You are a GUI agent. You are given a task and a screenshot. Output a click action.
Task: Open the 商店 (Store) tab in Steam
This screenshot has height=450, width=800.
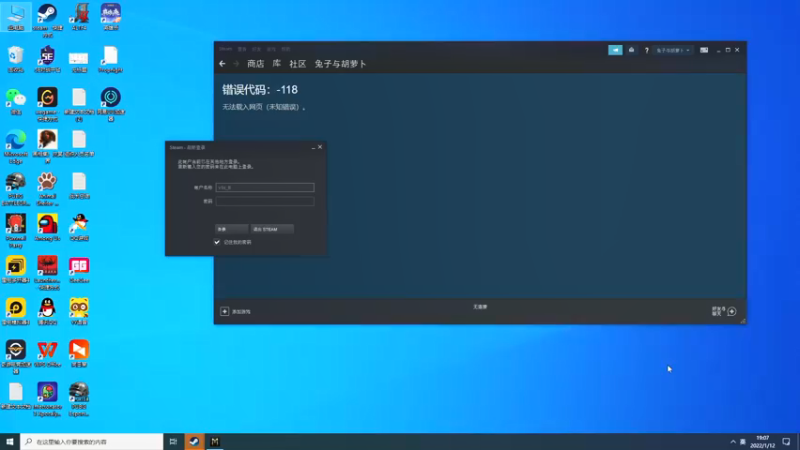[x=256, y=64]
